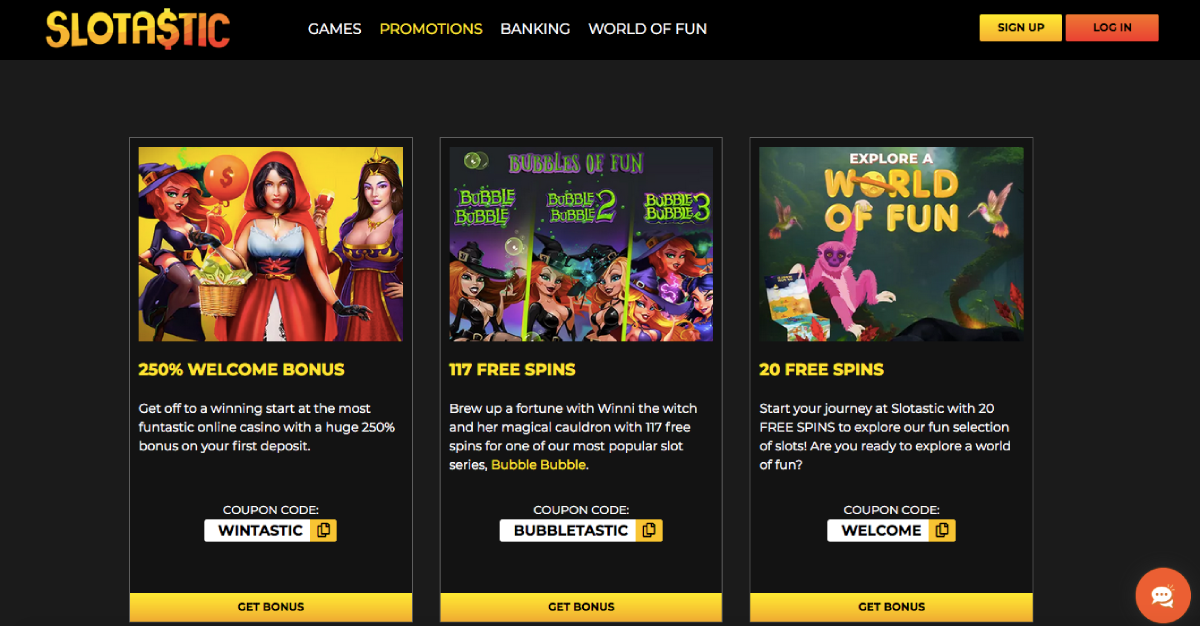Open the World of Fun menu item
The width and height of the screenshot is (1200, 626).
tap(648, 29)
